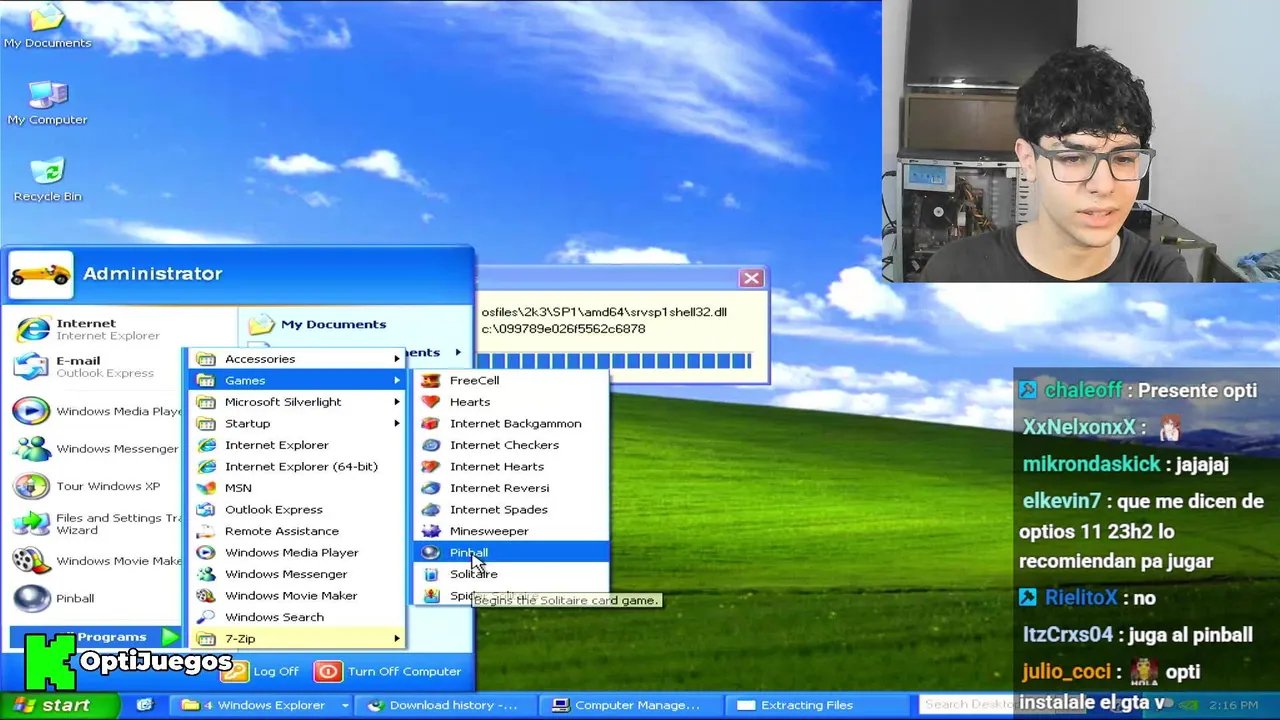Viewport: 1280px width, 720px height.
Task: Click the Start button
Action: [x=60, y=705]
